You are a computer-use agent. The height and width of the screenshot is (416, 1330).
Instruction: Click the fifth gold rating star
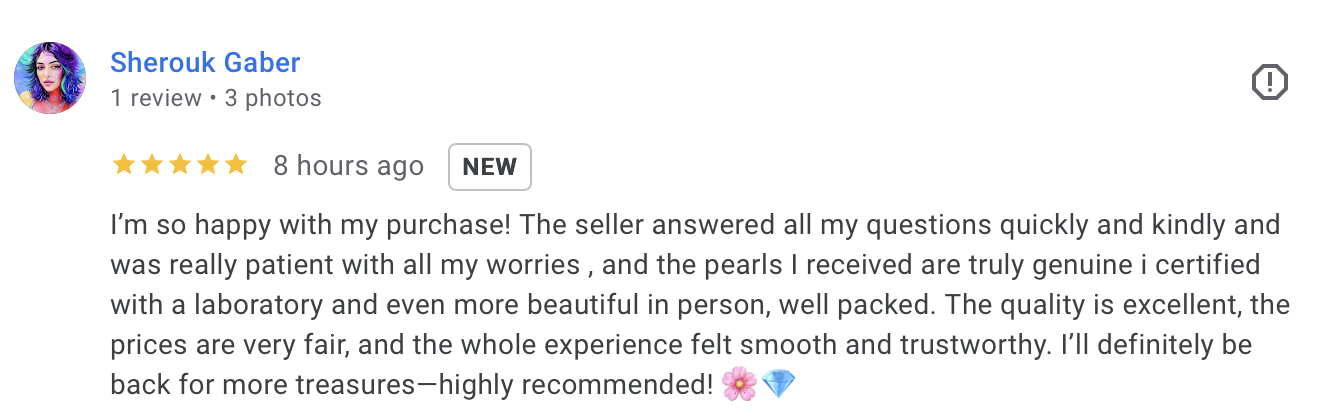coord(236,165)
